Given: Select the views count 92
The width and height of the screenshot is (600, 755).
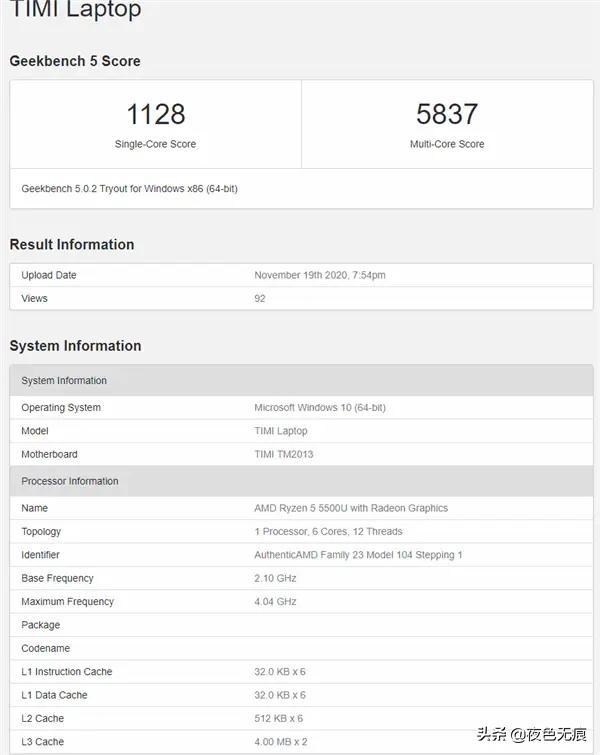Looking at the screenshot, I should point(260,299).
